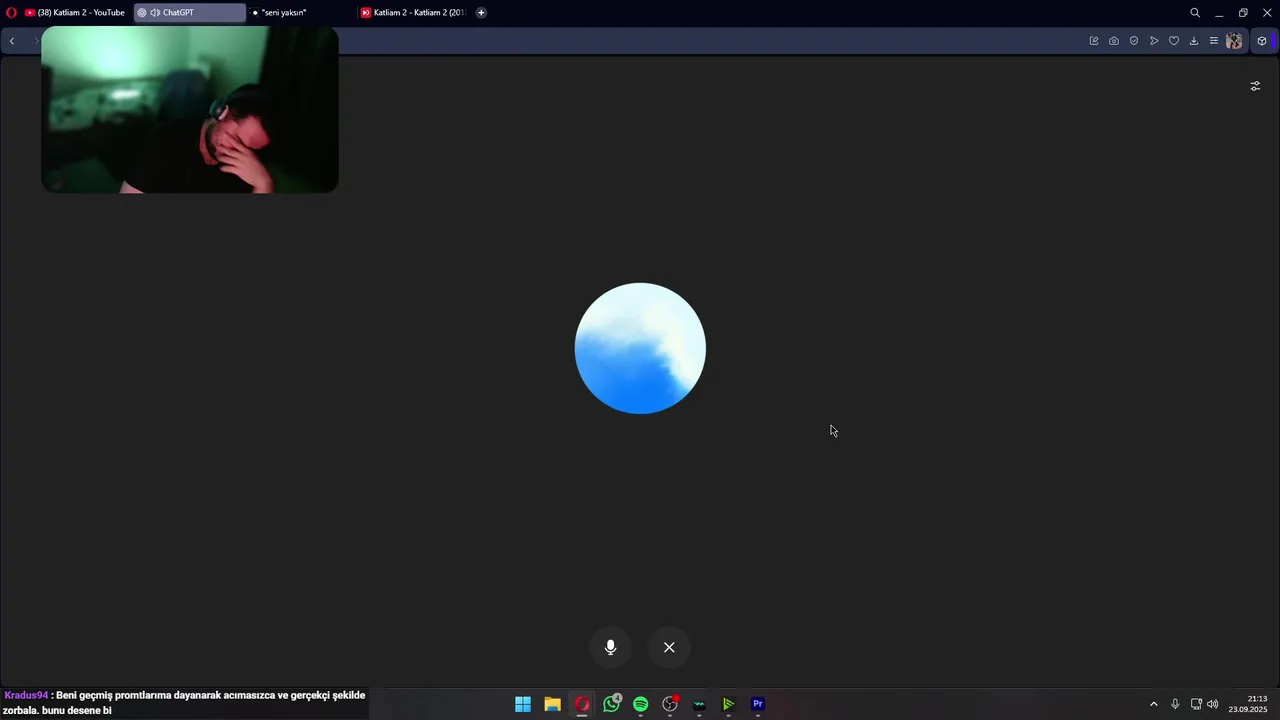Open OBS Studio from the taskbar
The image size is (1280, 720).
click(x=670, y=704)
